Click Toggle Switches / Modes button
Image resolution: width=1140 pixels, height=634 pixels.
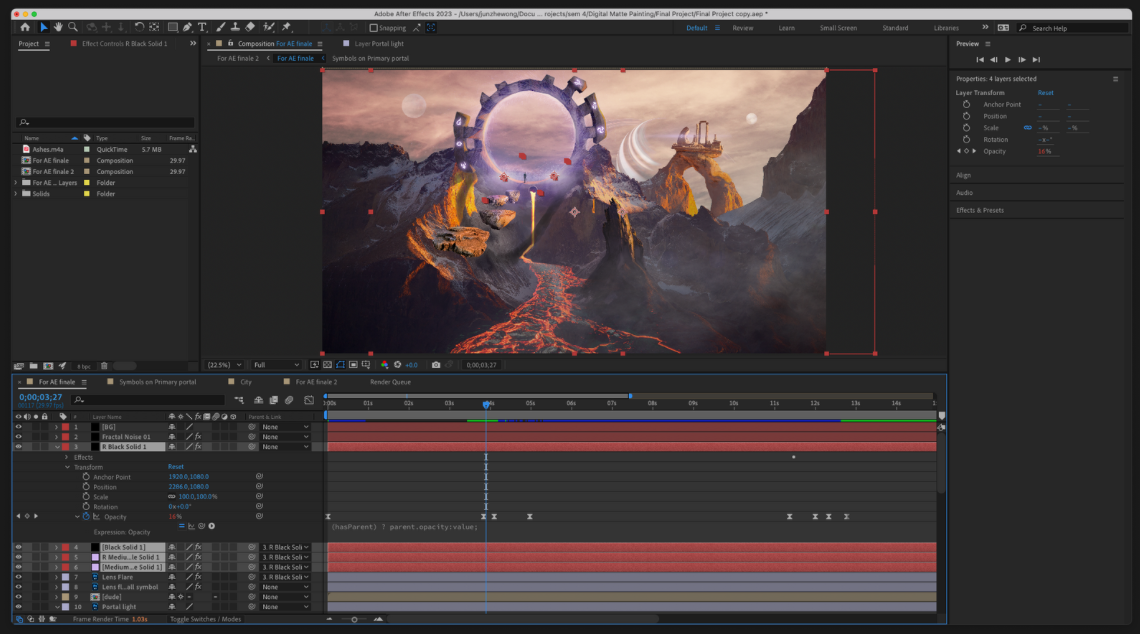205,619
